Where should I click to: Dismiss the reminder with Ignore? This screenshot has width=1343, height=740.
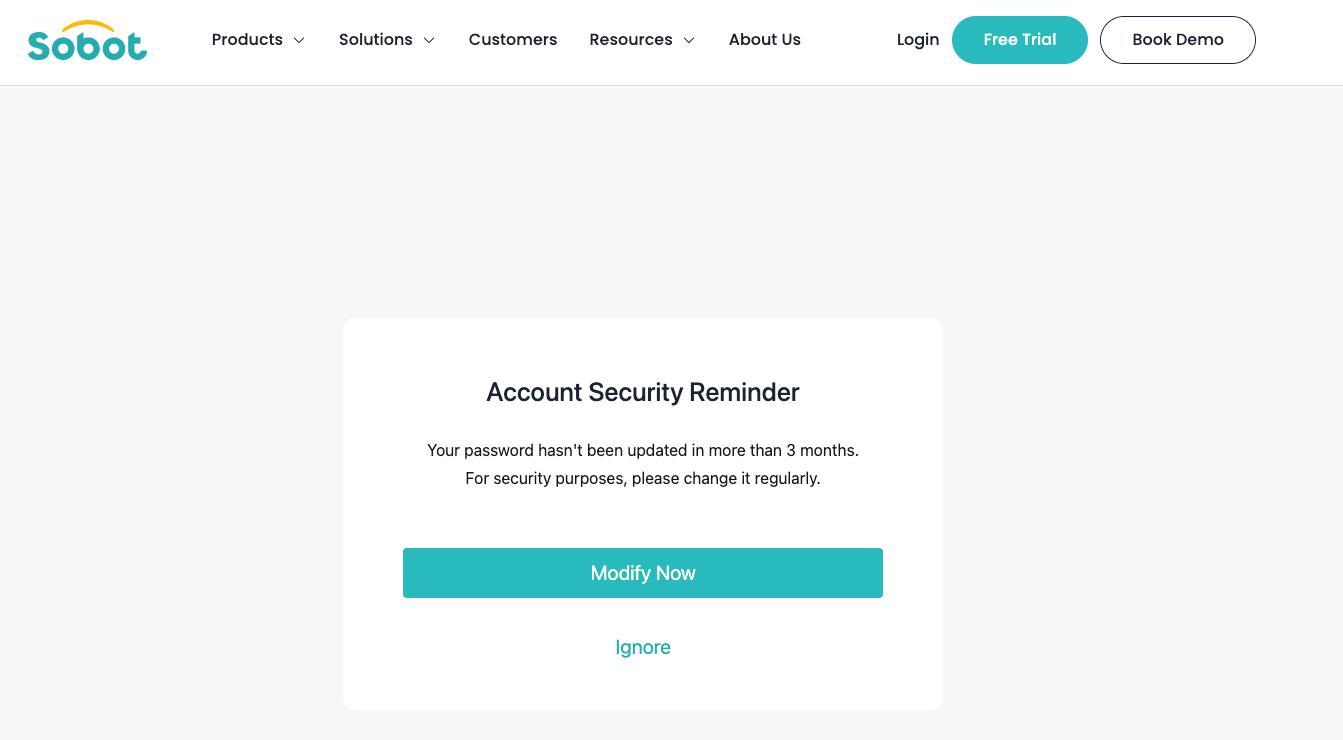[643, 647]
